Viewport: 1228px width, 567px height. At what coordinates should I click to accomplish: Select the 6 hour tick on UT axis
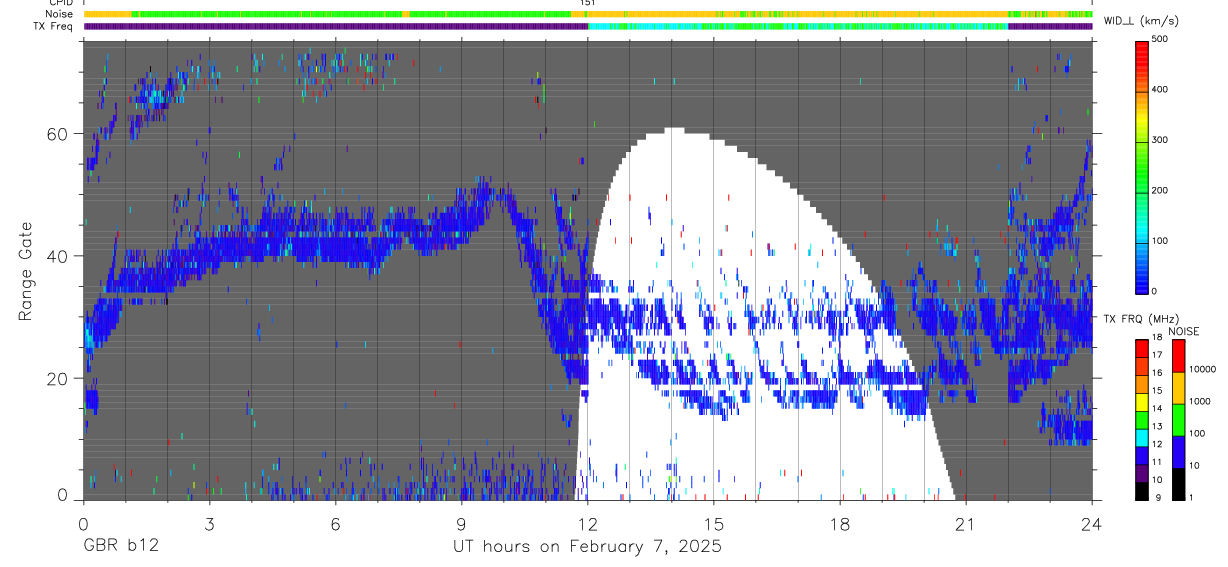pos(336,523)
